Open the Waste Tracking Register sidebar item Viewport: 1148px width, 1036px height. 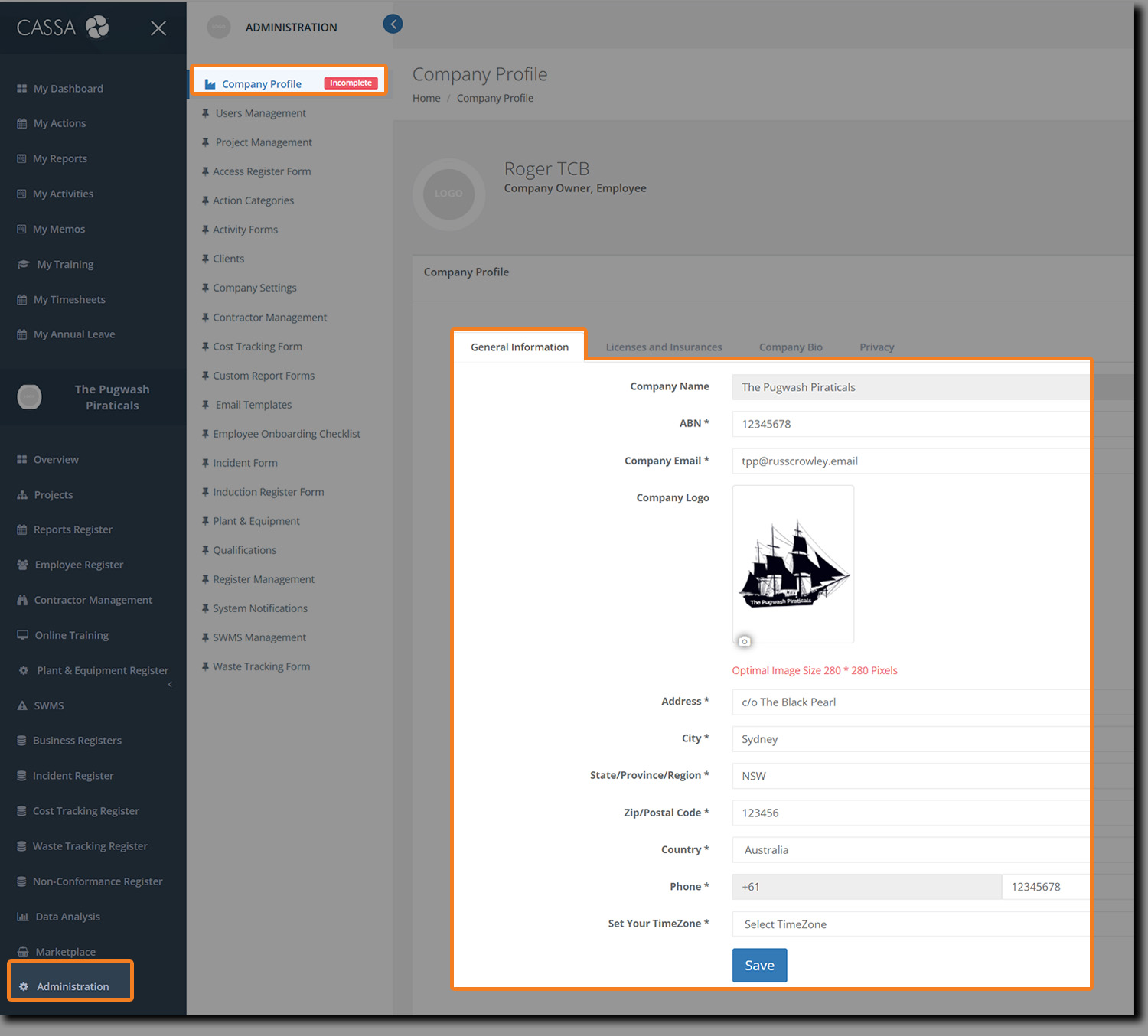pyautogui.click(x=90, y=846)
